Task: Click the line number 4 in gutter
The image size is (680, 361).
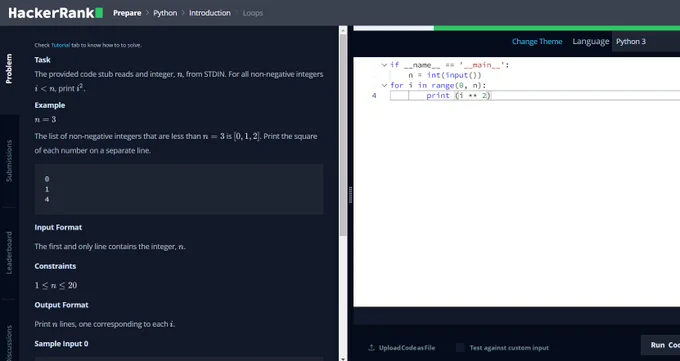Action: (374, 95)
